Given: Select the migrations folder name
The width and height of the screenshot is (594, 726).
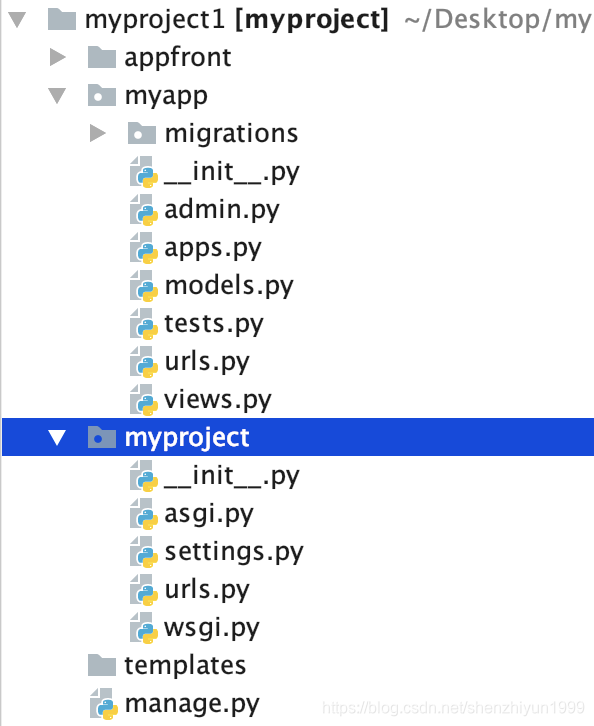Looking at the screenshot, I should pos(231,134).
